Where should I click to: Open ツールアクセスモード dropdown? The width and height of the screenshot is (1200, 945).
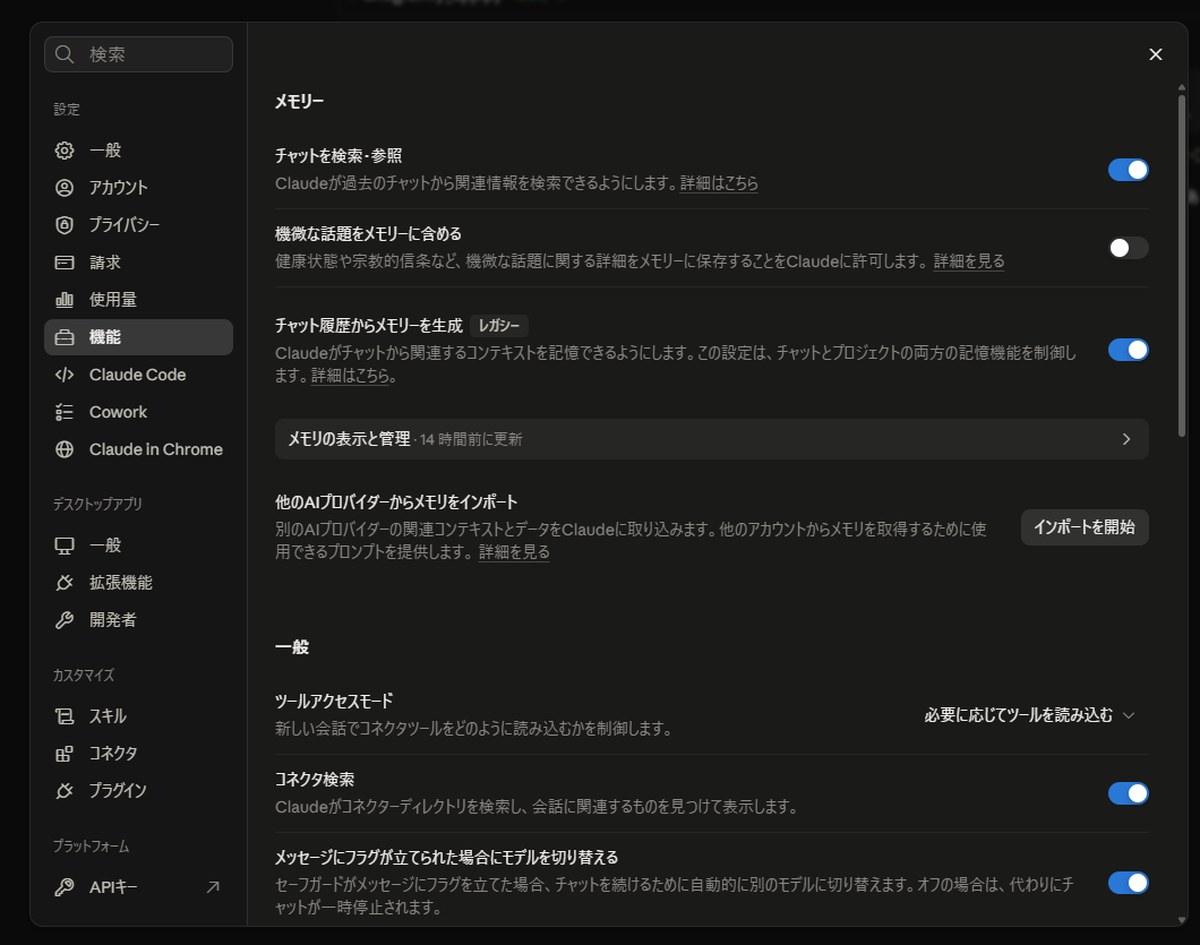point(1030,715)
